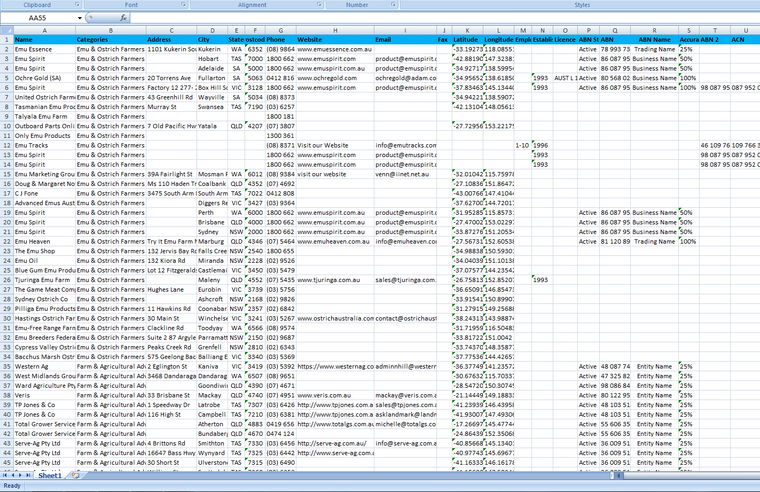Select the Ochre Gold (SA) cell
This screenshot has width=760, height=492.
click(45, 78)
